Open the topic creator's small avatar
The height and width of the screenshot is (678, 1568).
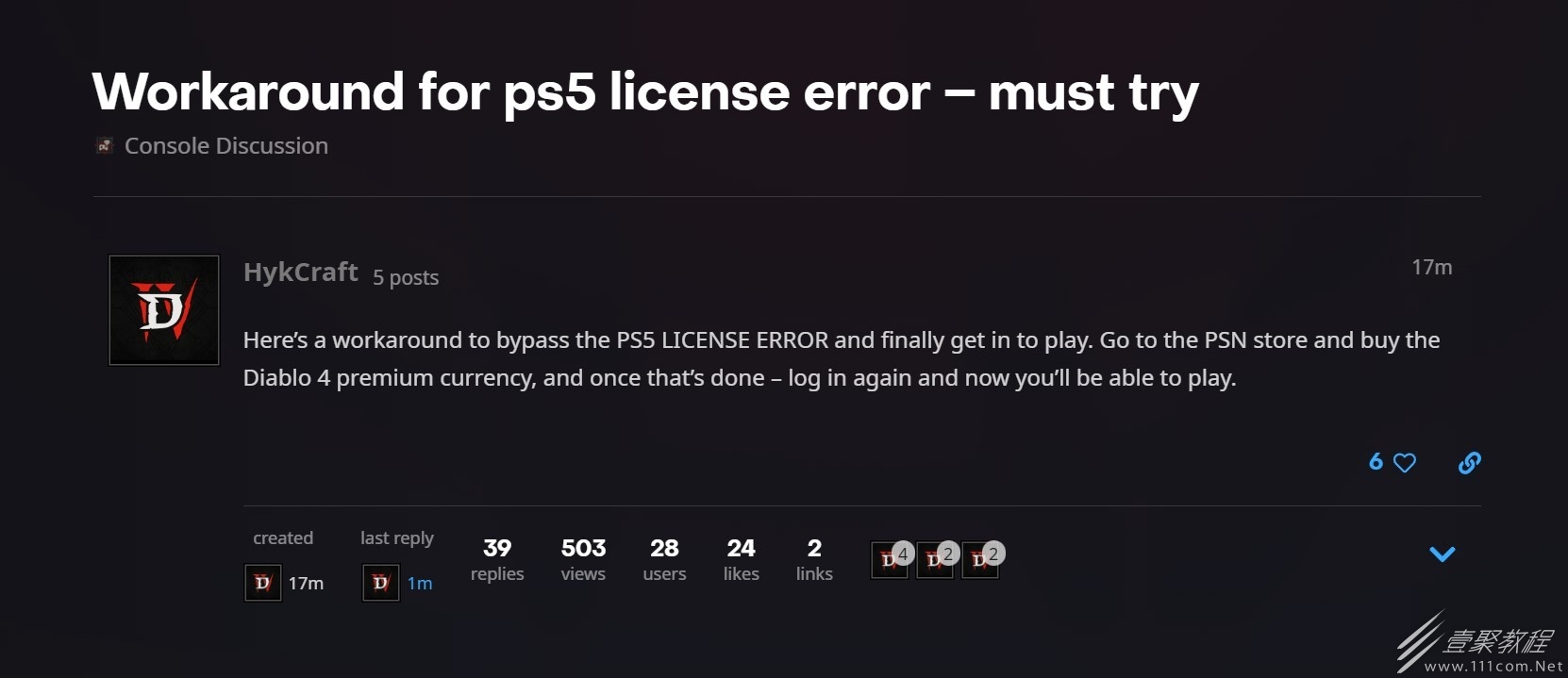click(x=263, y=583)
